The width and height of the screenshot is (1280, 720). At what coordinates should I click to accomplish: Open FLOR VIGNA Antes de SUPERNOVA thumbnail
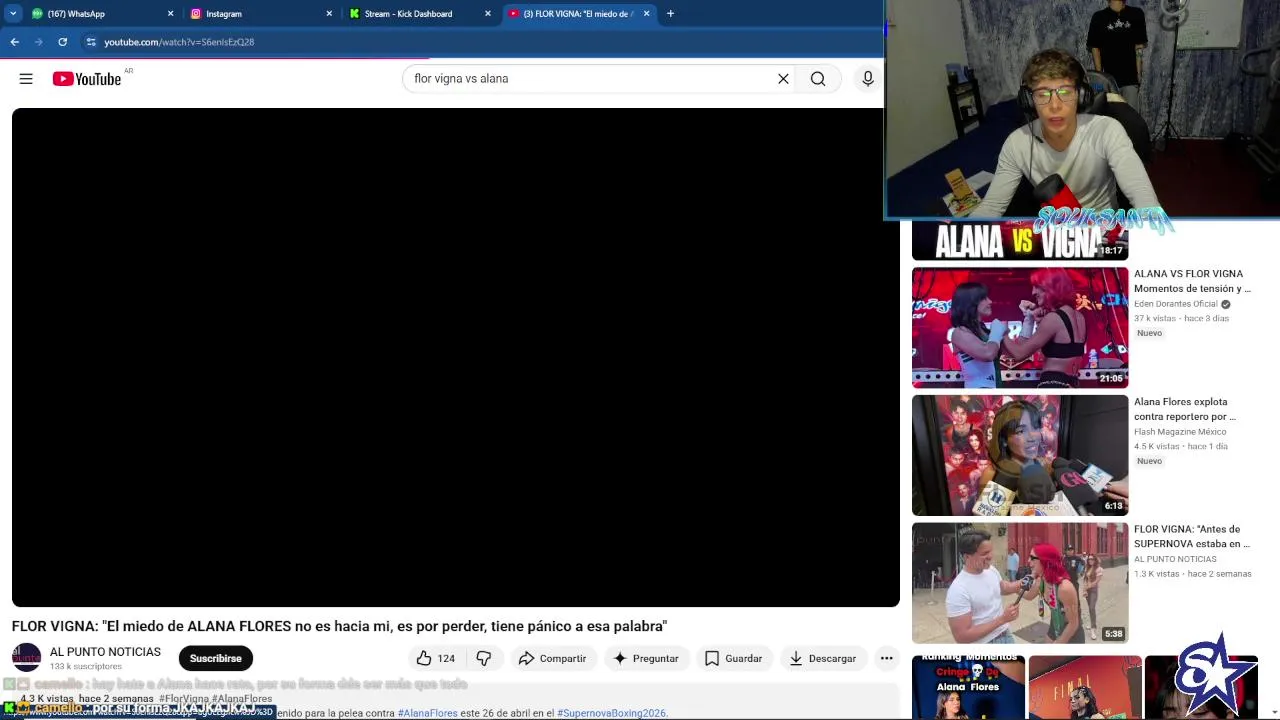[1020, 583]
